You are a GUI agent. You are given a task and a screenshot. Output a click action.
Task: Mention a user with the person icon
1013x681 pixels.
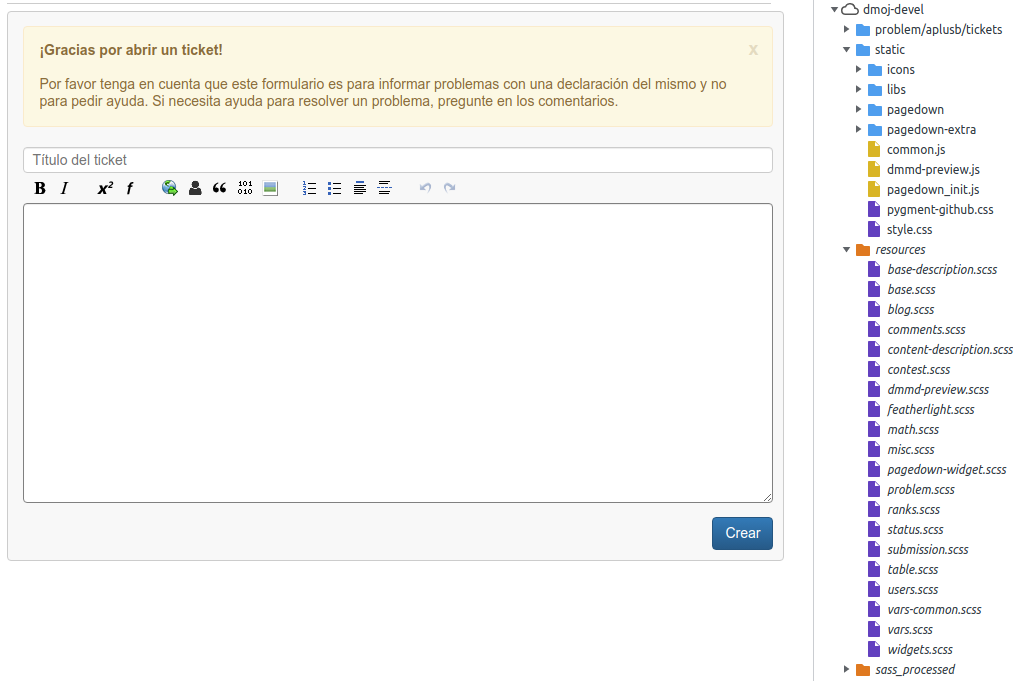(195, 188)
